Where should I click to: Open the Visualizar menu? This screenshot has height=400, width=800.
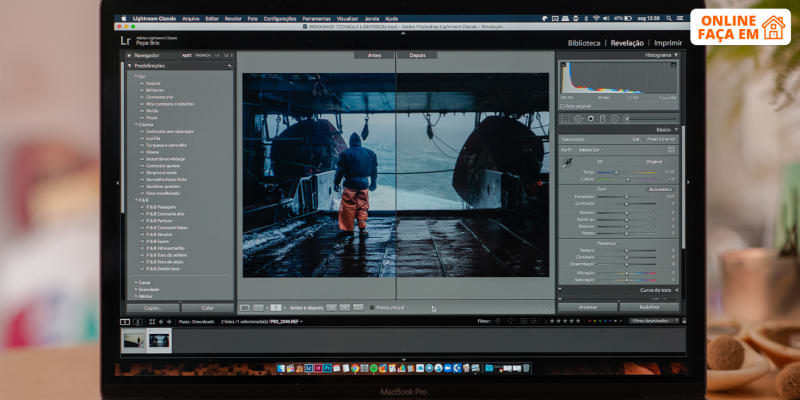click(x=347, y=18)
